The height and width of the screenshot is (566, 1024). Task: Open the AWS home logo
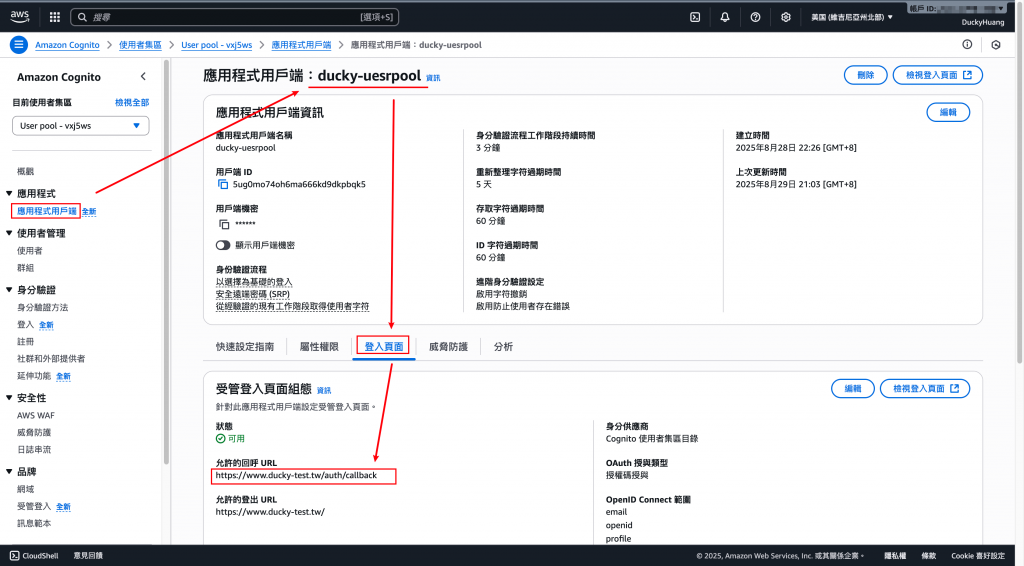tap(20, 16)
